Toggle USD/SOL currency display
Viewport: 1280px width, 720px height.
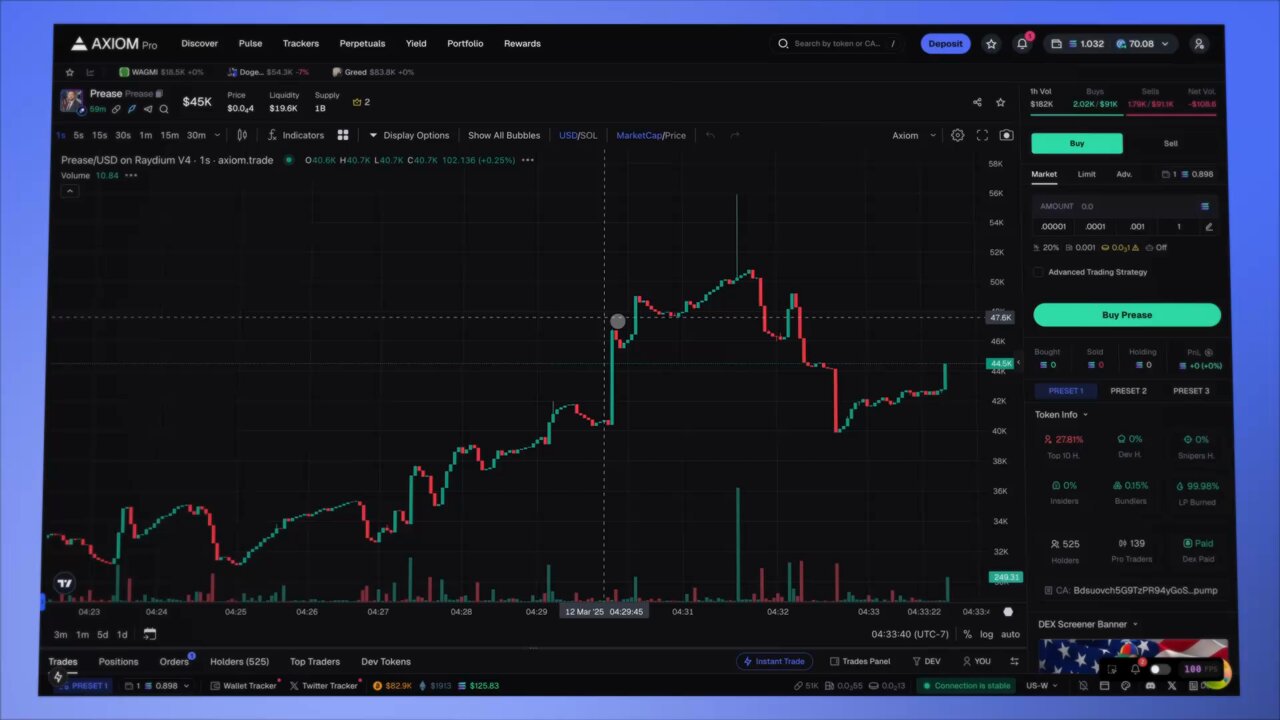pos(578,135)
